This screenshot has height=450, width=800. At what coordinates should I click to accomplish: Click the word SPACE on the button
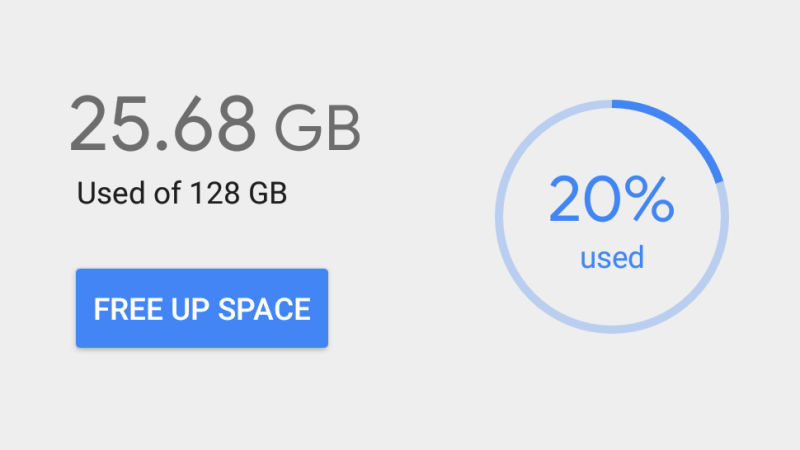point(264,309)
